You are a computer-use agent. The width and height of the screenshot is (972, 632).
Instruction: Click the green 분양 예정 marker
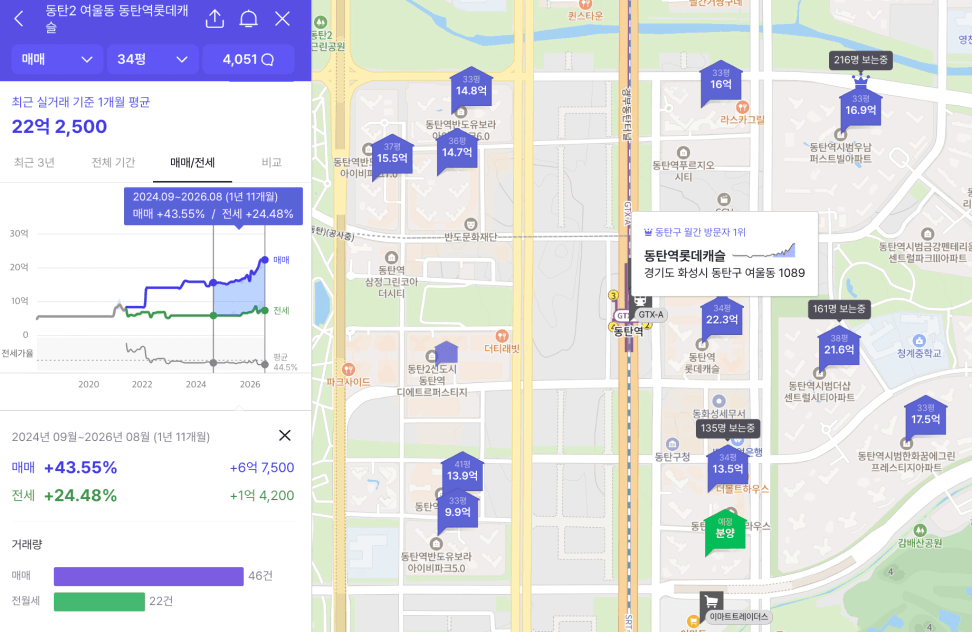[725, 530]
